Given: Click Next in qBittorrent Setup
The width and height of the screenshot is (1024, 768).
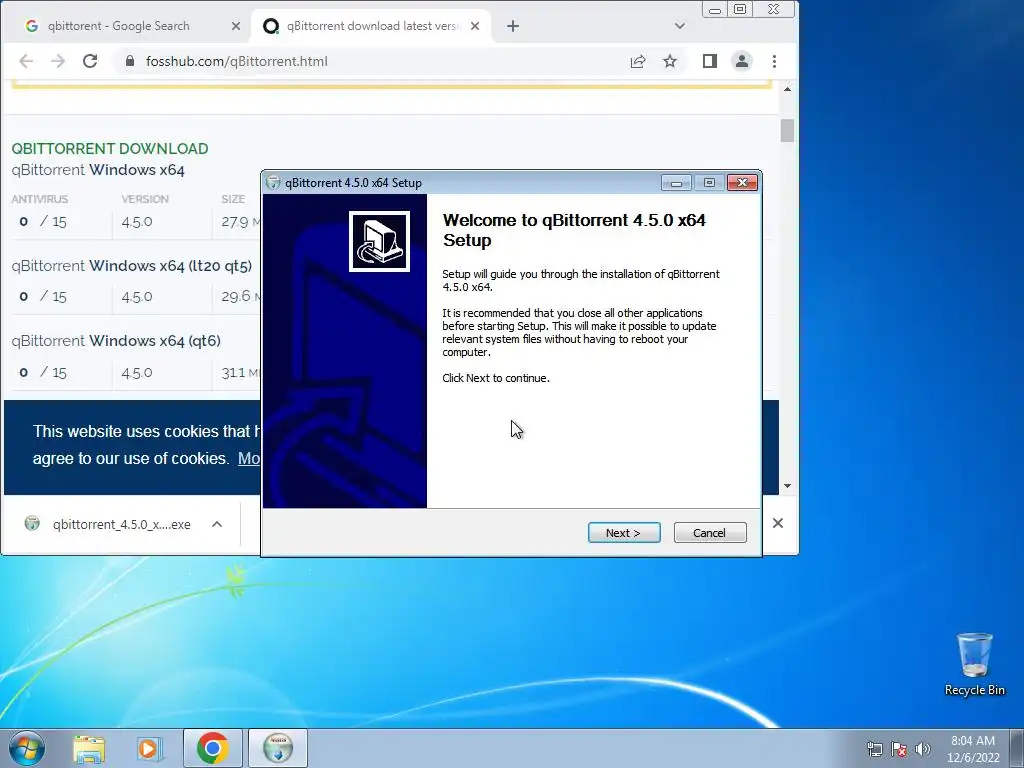Looking at the screenshot, I should pyautogui.click(x=624, y=533).
